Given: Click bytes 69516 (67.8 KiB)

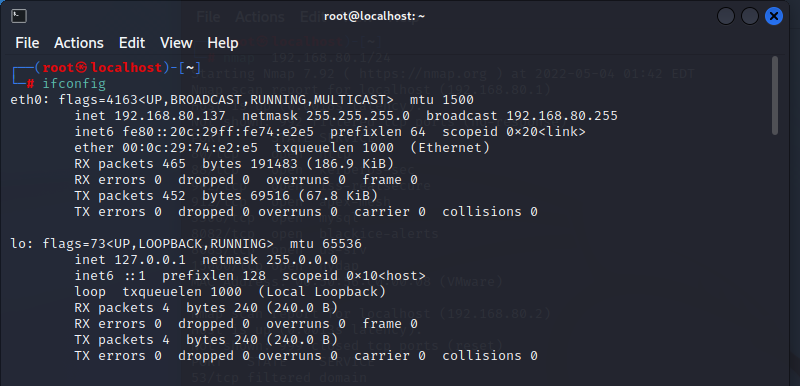Looking at the screenshot, I should (x=290, y=196).
